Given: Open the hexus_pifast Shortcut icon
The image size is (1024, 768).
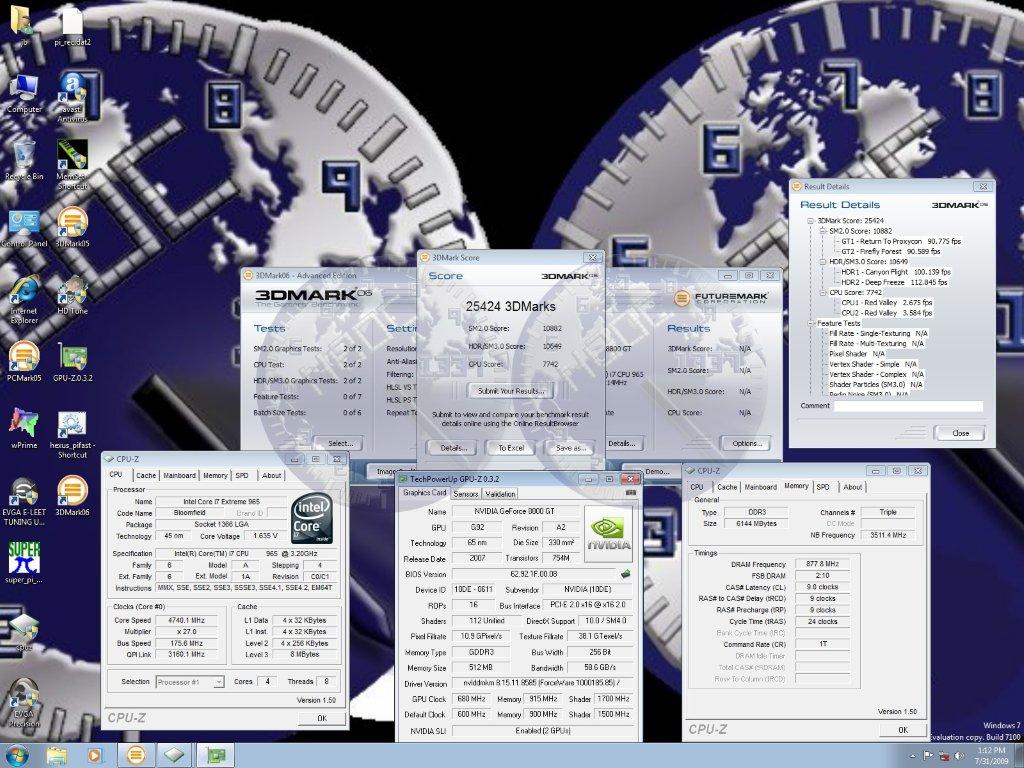Looking at the screenshot, I should pos(72,434).
